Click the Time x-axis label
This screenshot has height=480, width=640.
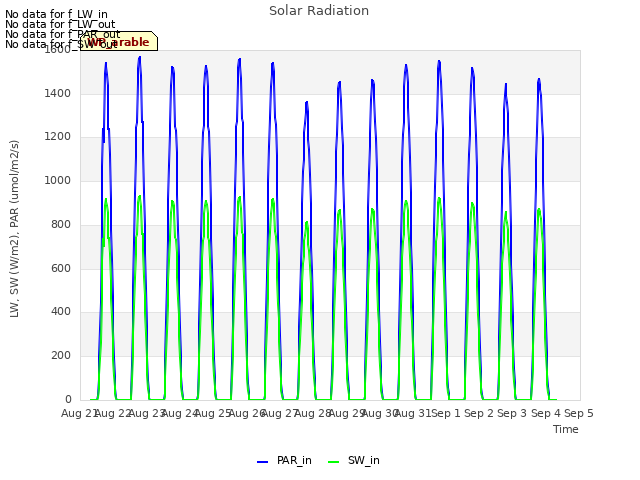pos(566,429)
